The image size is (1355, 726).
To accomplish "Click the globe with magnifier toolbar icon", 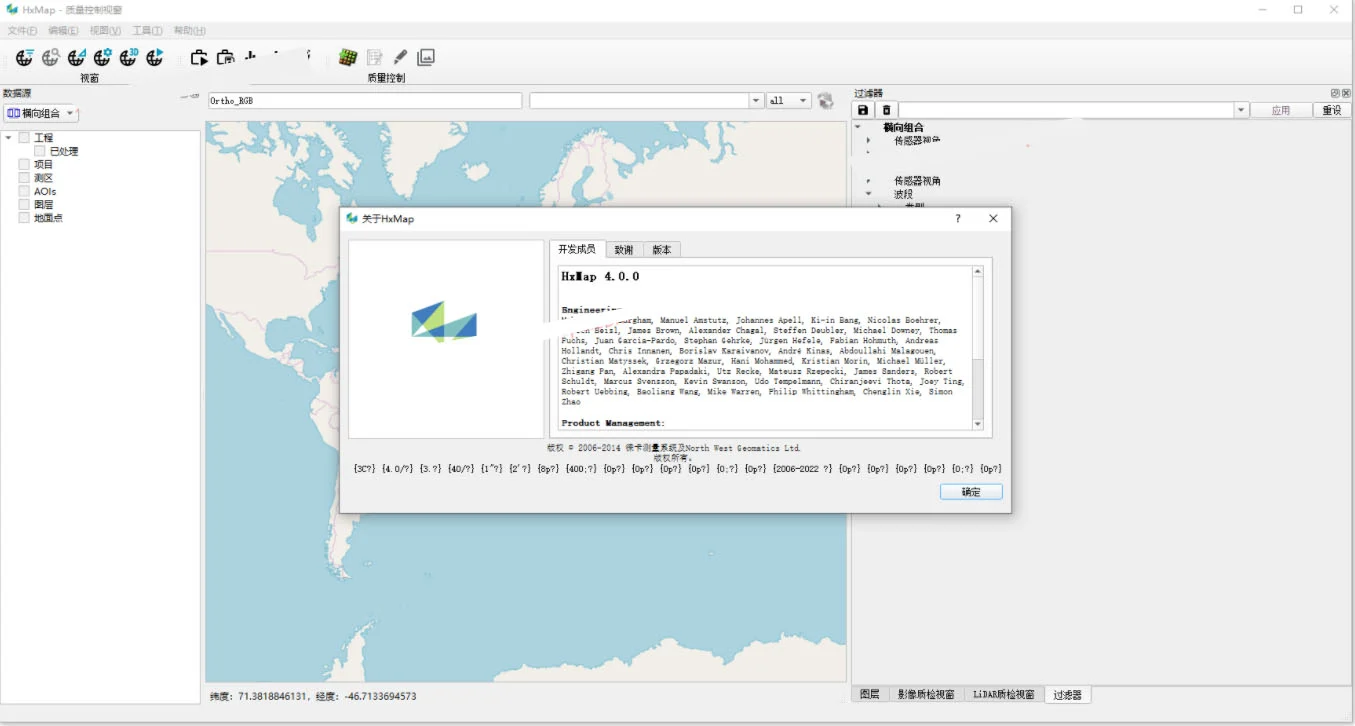I will [x=50, y=58].
